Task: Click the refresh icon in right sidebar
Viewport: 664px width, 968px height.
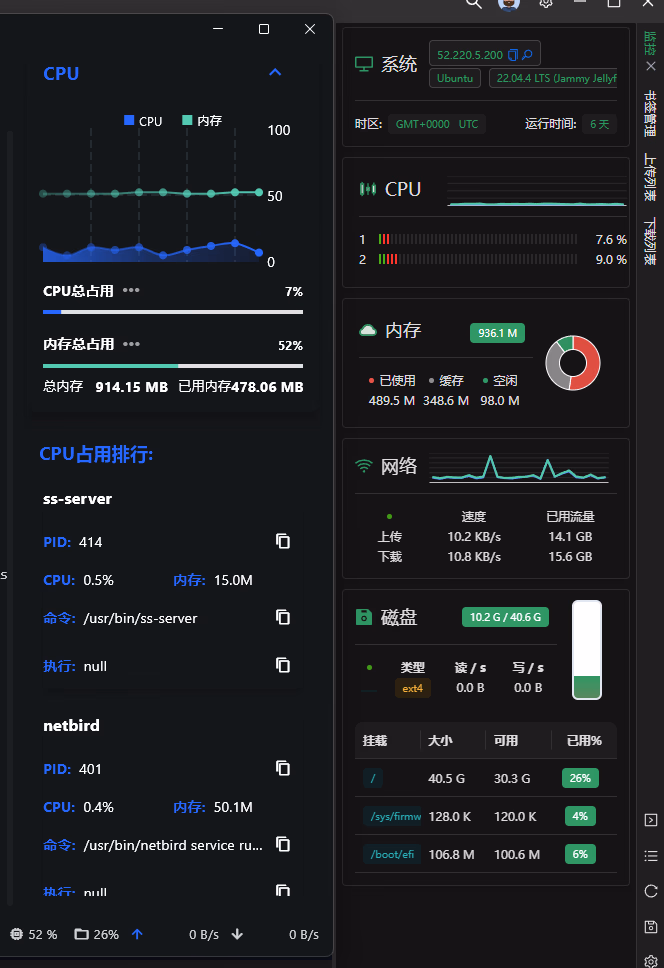Action: pyautogui.click(x=651, y=891)
